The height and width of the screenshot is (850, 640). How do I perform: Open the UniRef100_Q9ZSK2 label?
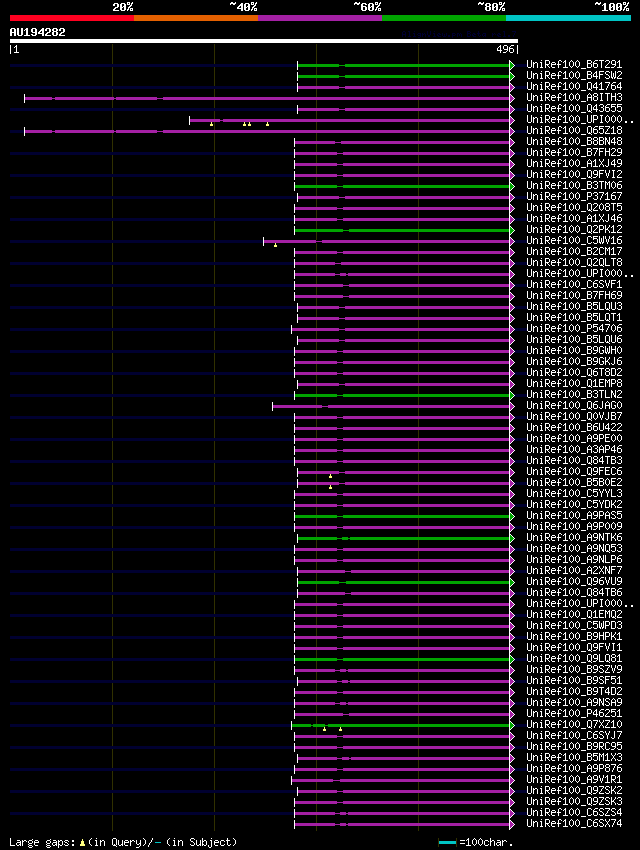point(574,790)
